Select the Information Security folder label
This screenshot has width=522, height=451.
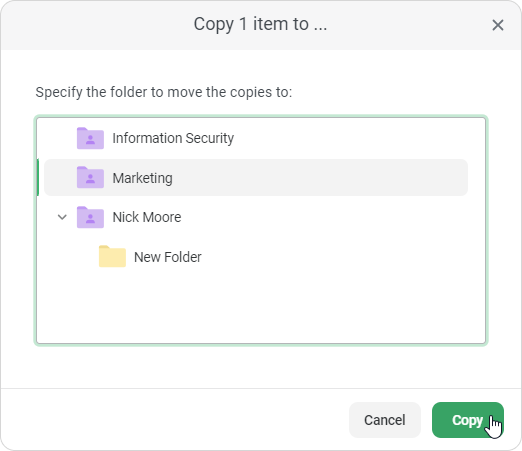(173, 138)
